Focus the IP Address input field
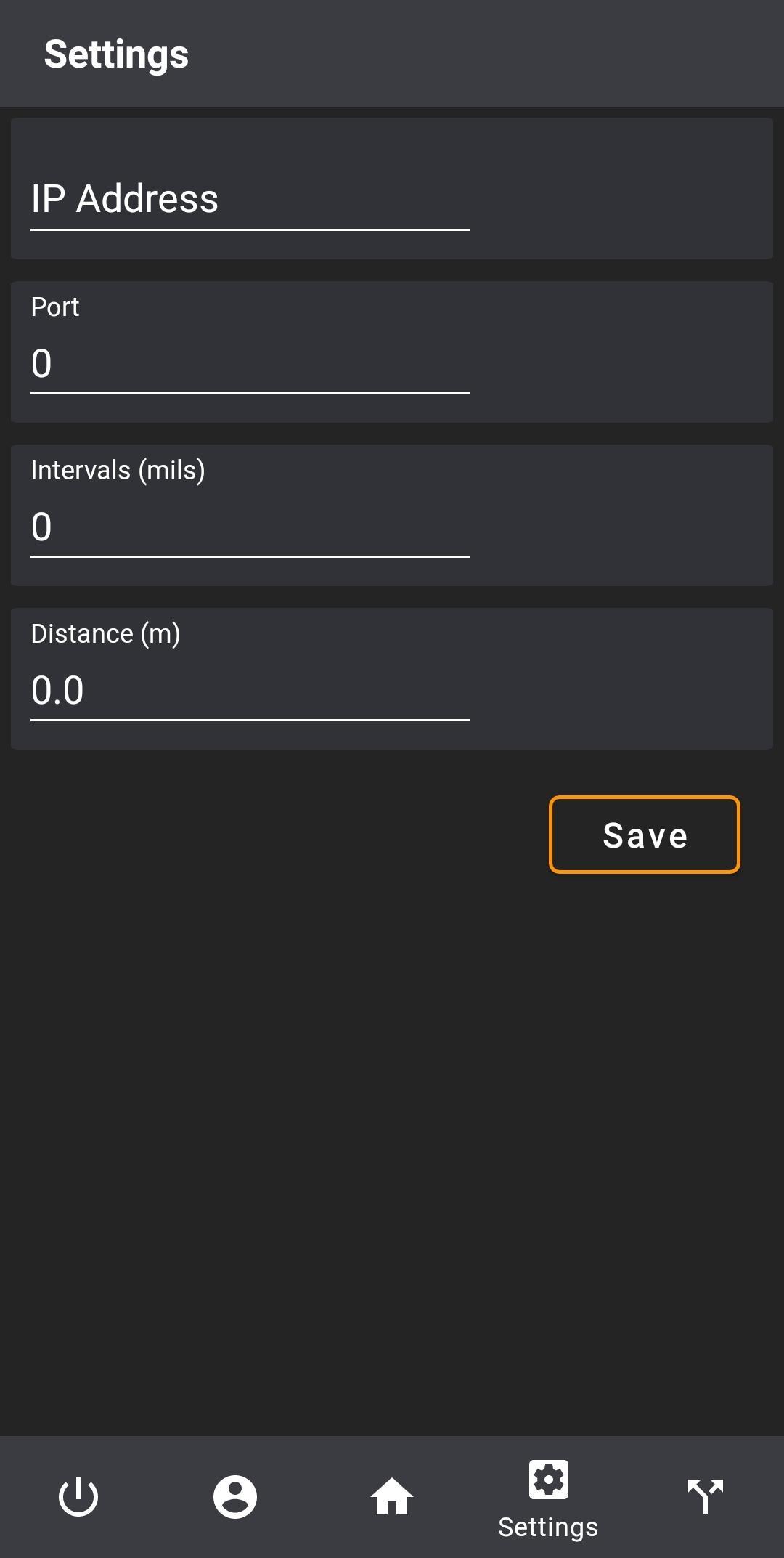The image size is (784, 1558). (x=250, y=199)
